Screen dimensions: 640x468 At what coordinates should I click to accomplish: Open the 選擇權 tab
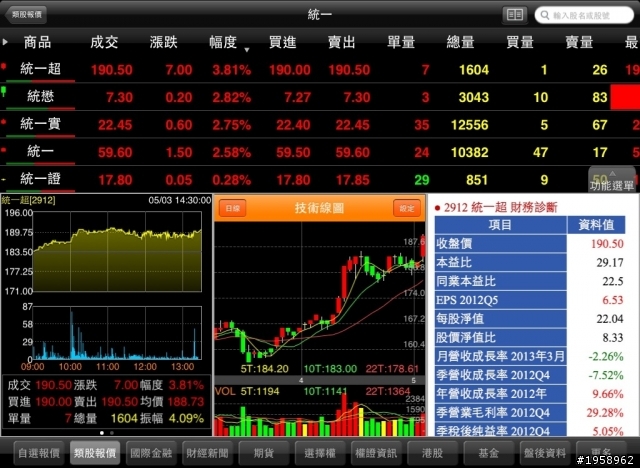pos(320,453)
